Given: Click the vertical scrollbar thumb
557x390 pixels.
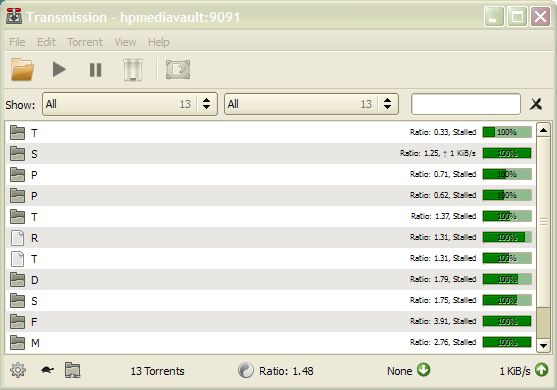Looking at the screenshot, I should pos(543,222).
